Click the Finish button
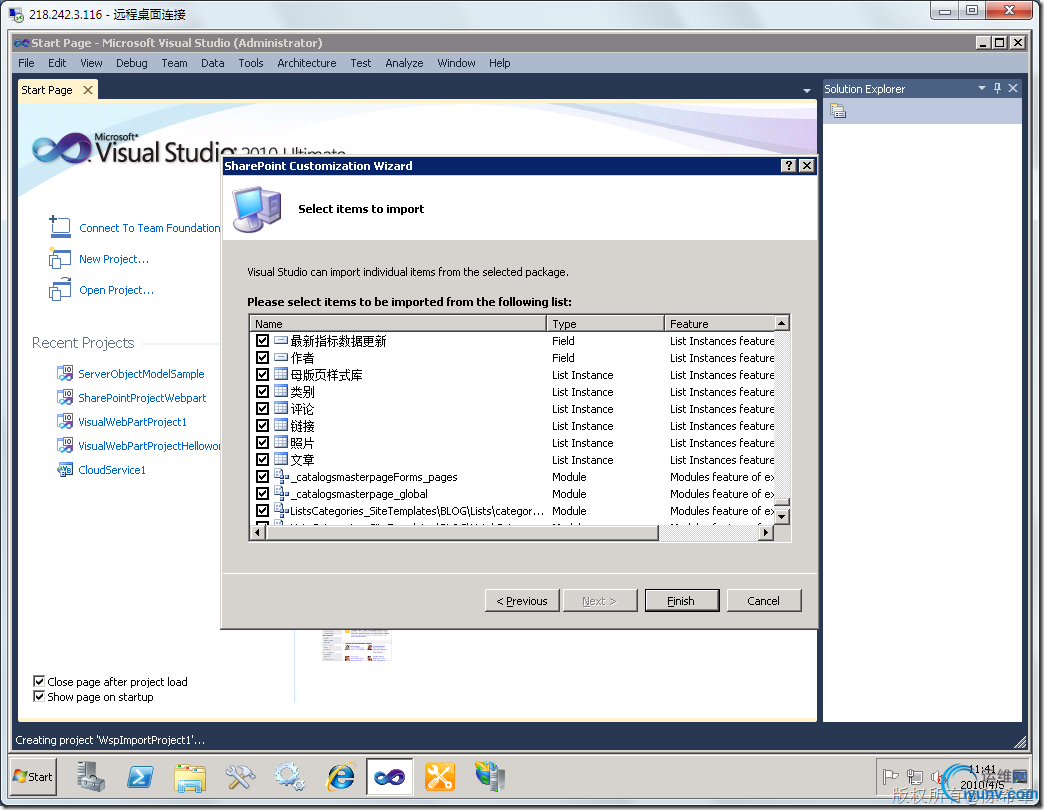Image resolution: width=1044 pixels, height=810 pixels. click(x=681, y=600)
